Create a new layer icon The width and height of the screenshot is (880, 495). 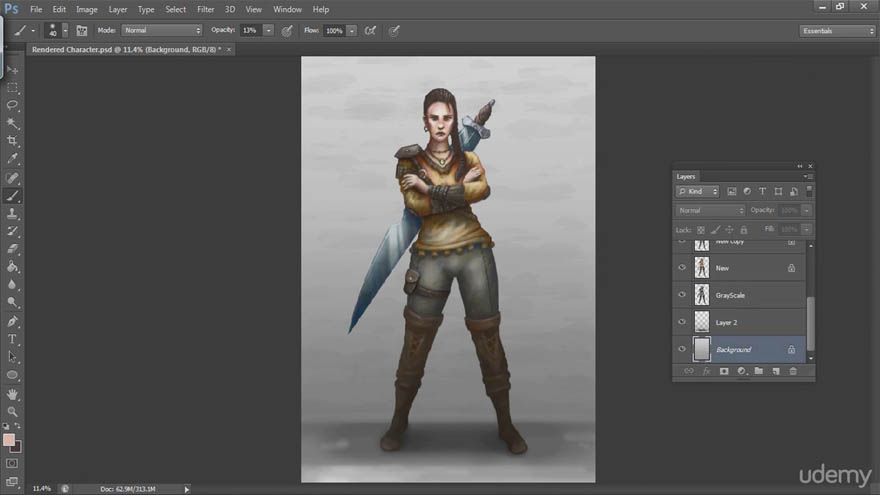tap(776, 371)
